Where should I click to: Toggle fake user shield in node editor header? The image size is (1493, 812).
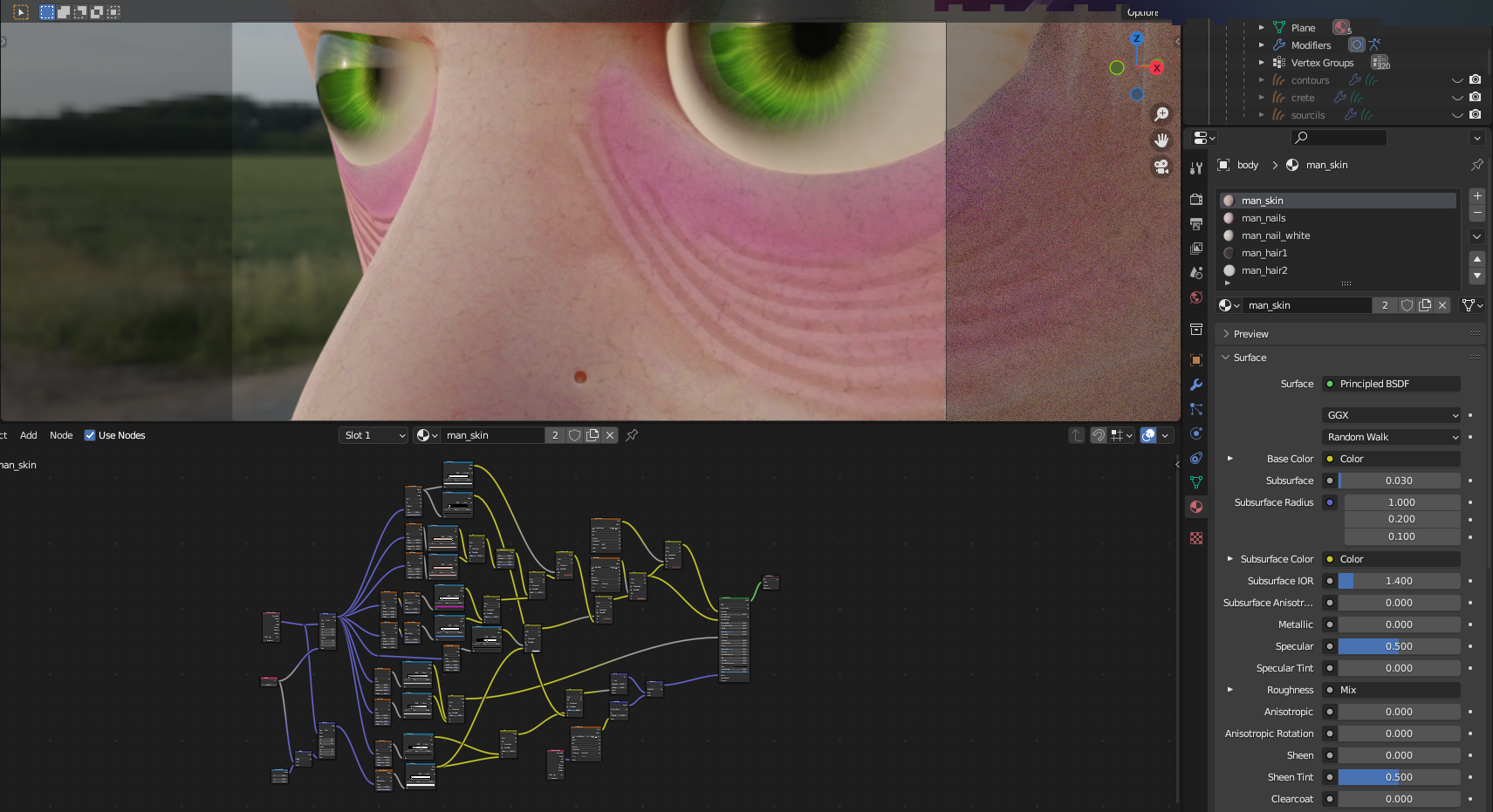[574, 435]
